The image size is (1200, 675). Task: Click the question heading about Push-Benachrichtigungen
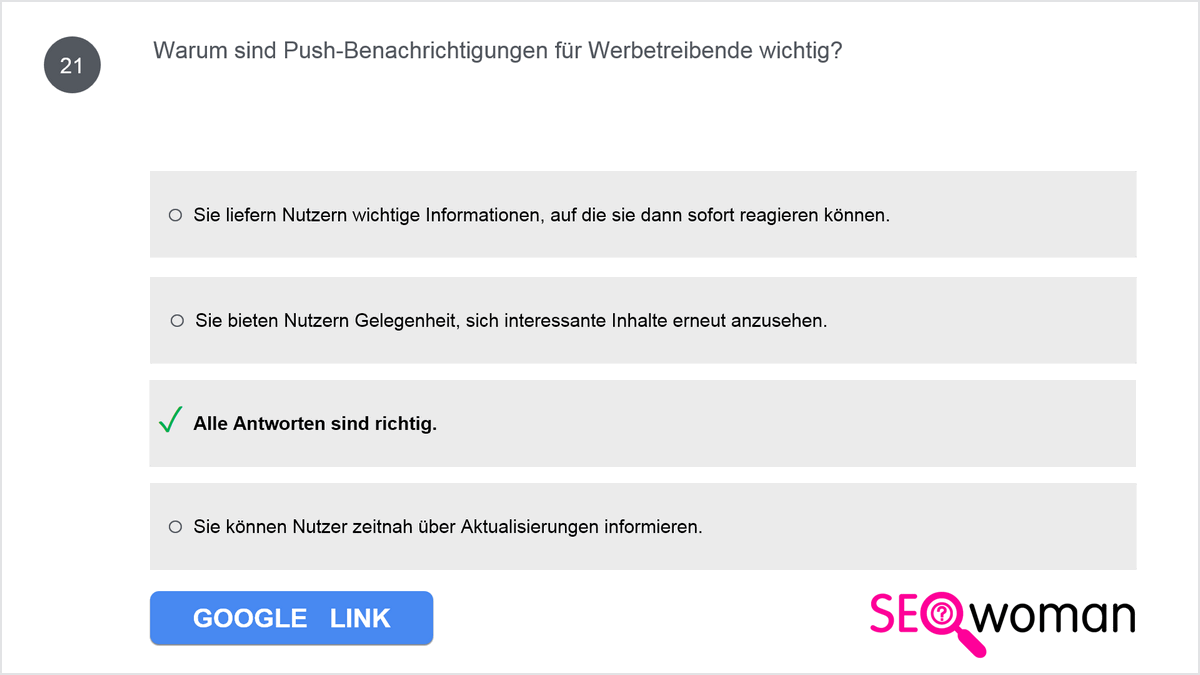pyautogui.click(x=498, y=51)
